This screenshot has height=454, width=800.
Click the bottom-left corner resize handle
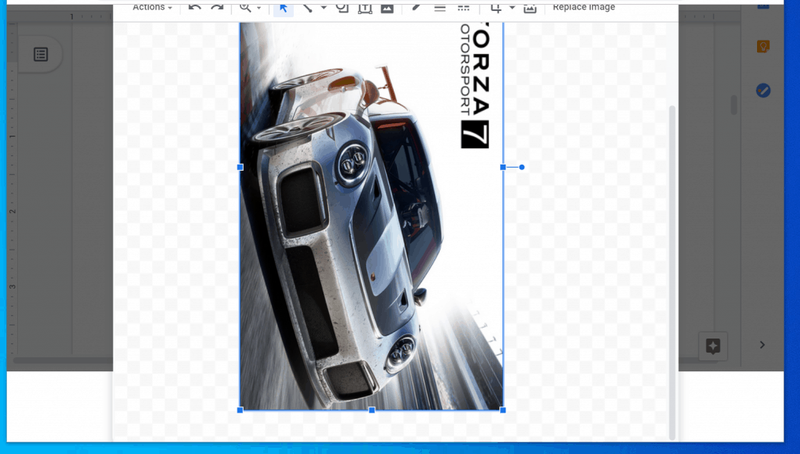(x=240, y=410)
